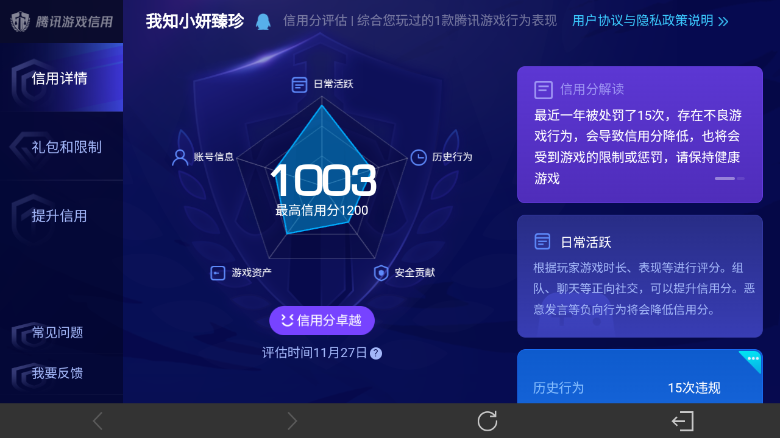Image resolution: width=780 pixels, height=439 pixels.
Task: Select the 游戏资产 wallet icon
Action: [x=217, y=273]
